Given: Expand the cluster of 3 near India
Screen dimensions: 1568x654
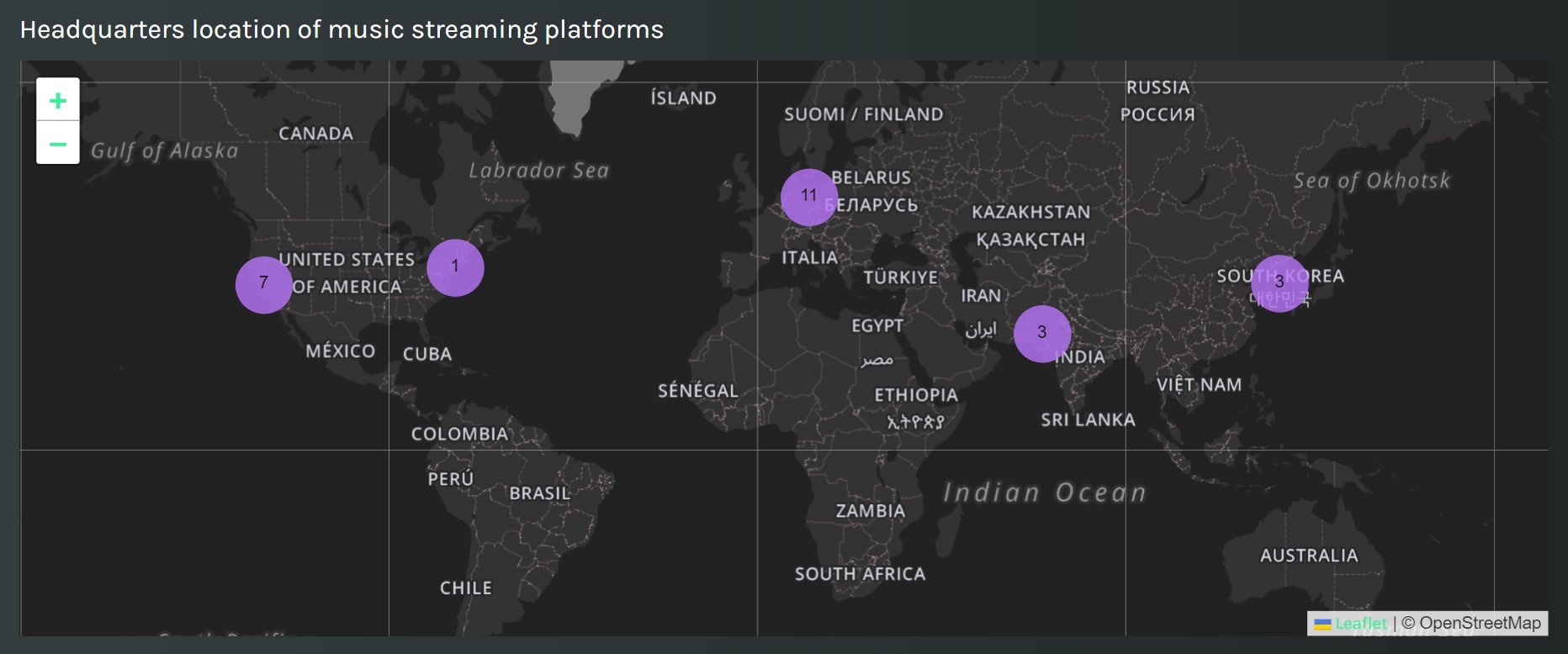Looking at the screenshot, I should 1041,333.
